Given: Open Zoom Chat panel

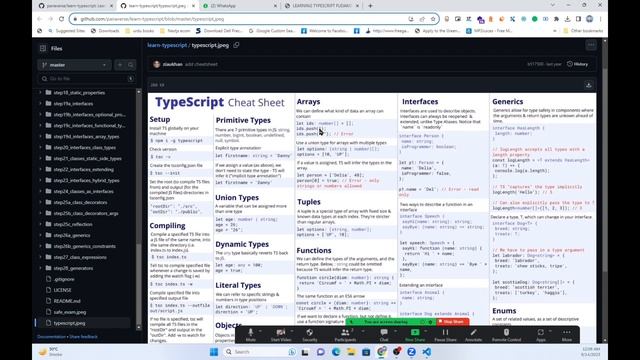Looking at the screenshot, I should click(384, 335).
